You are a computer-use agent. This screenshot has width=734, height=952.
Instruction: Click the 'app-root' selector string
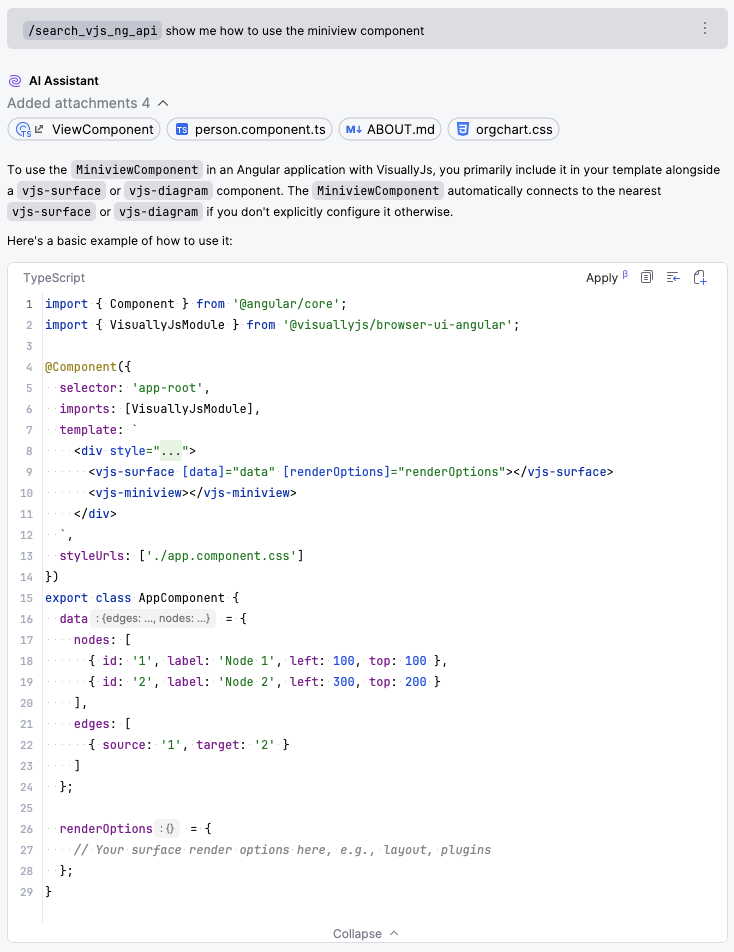point(167,388)
